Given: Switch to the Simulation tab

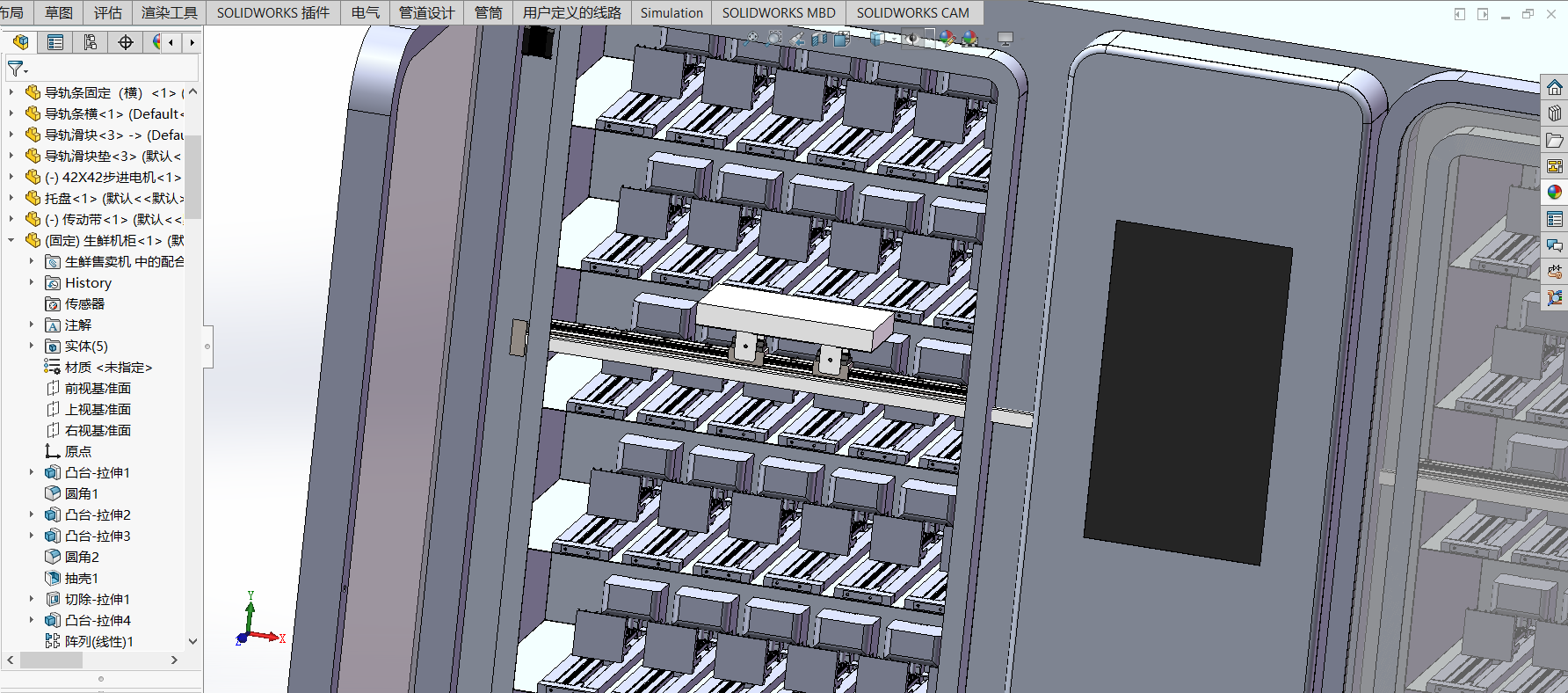Looking at the screenshot, I should point(671,12).
